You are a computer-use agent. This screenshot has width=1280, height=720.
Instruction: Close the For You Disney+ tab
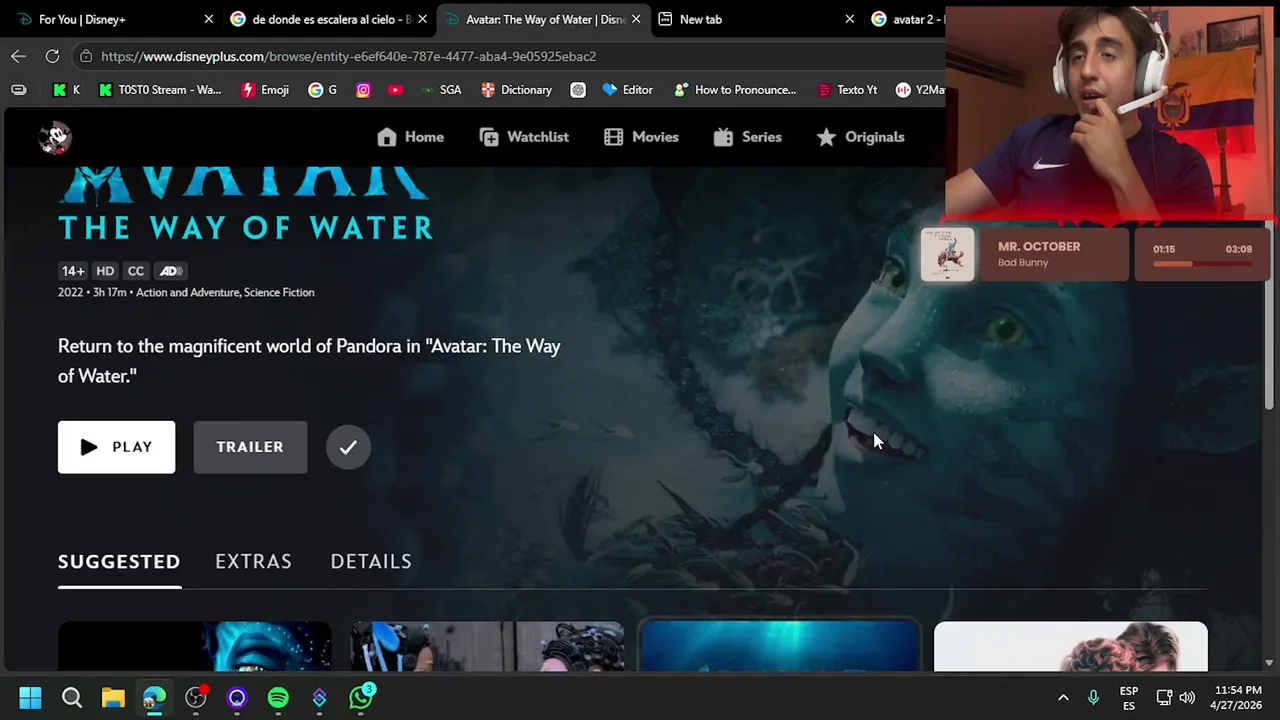click(209, 19)
